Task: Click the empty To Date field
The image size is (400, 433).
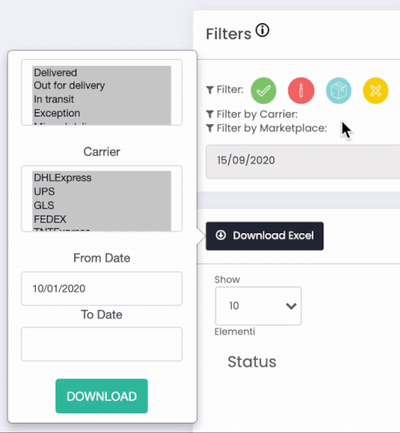Action: click(102, 344)
